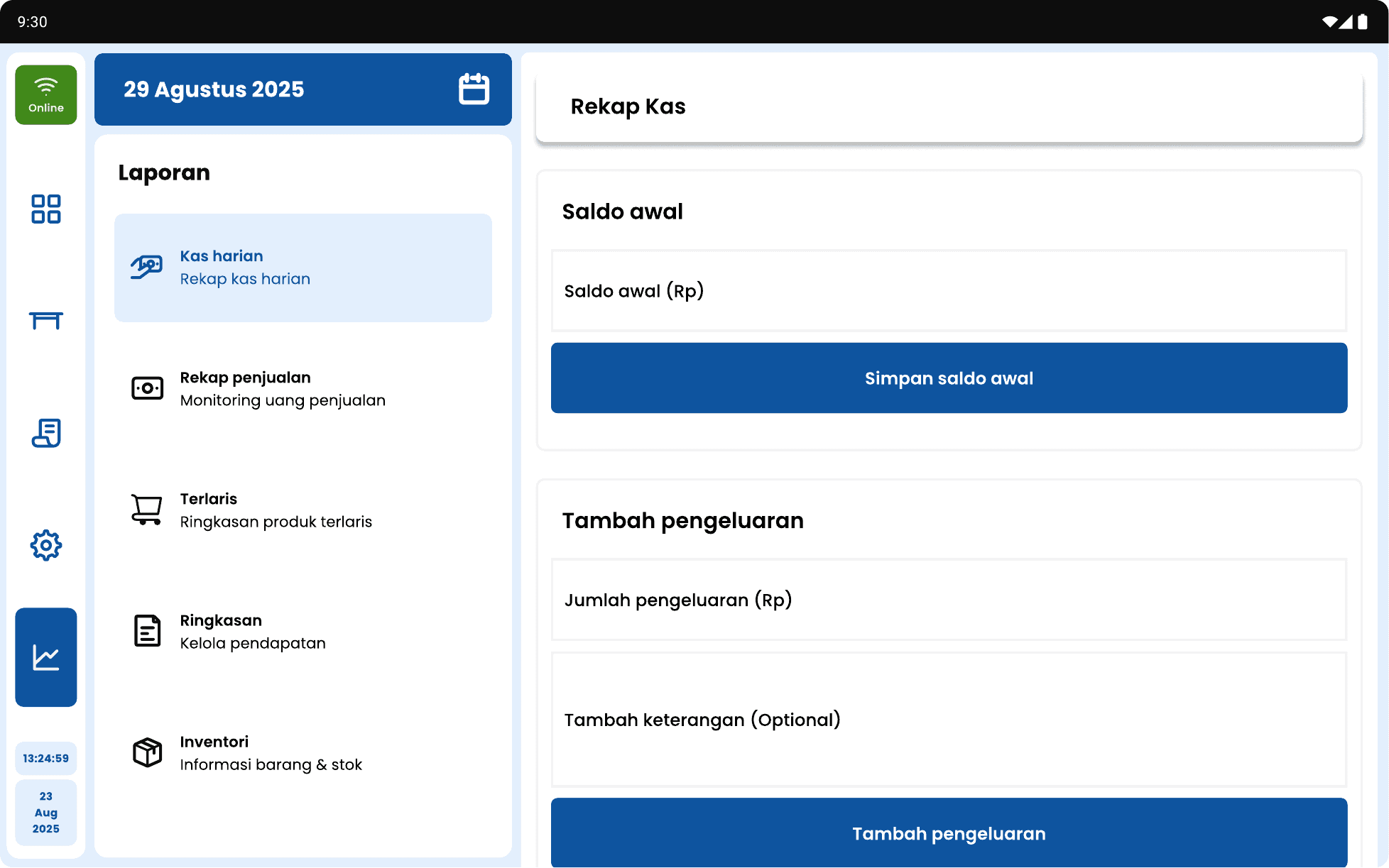Click the Rekap Kas title
Viewport: 1389px width, 868px height.
[x=628, y=106]
